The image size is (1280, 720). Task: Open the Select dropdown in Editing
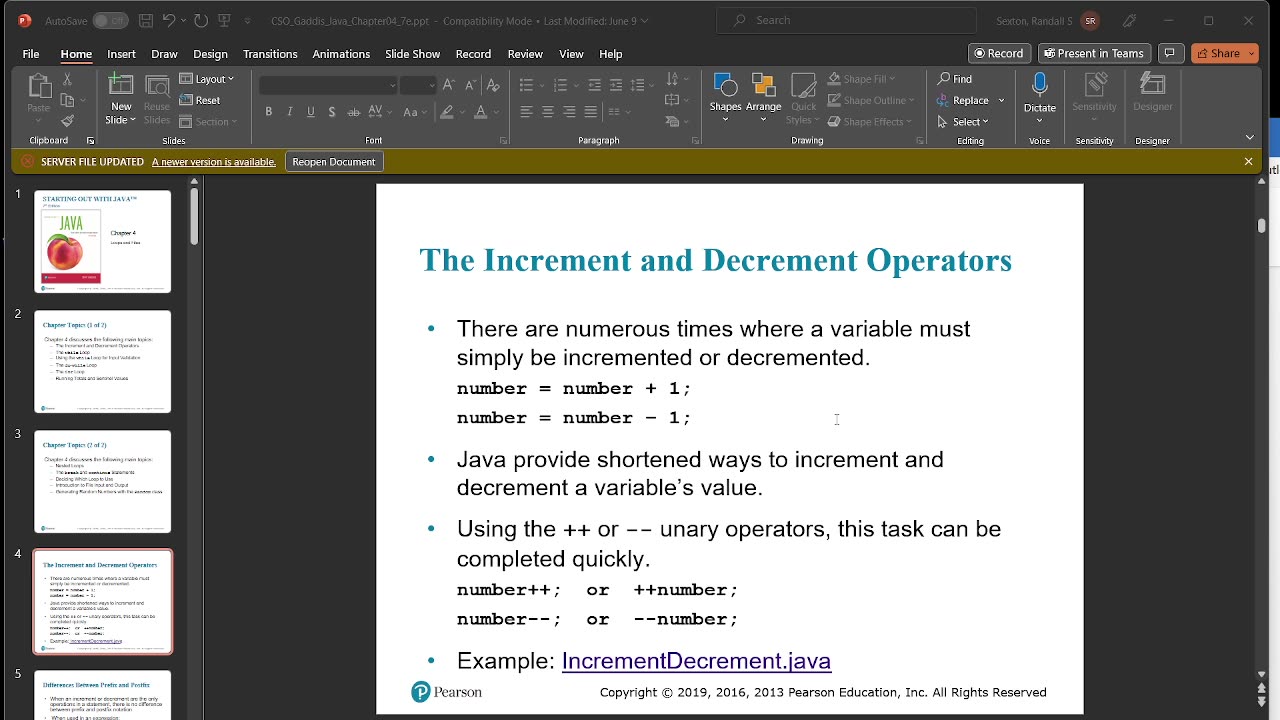pyautogui.click(x=963, y=122)
